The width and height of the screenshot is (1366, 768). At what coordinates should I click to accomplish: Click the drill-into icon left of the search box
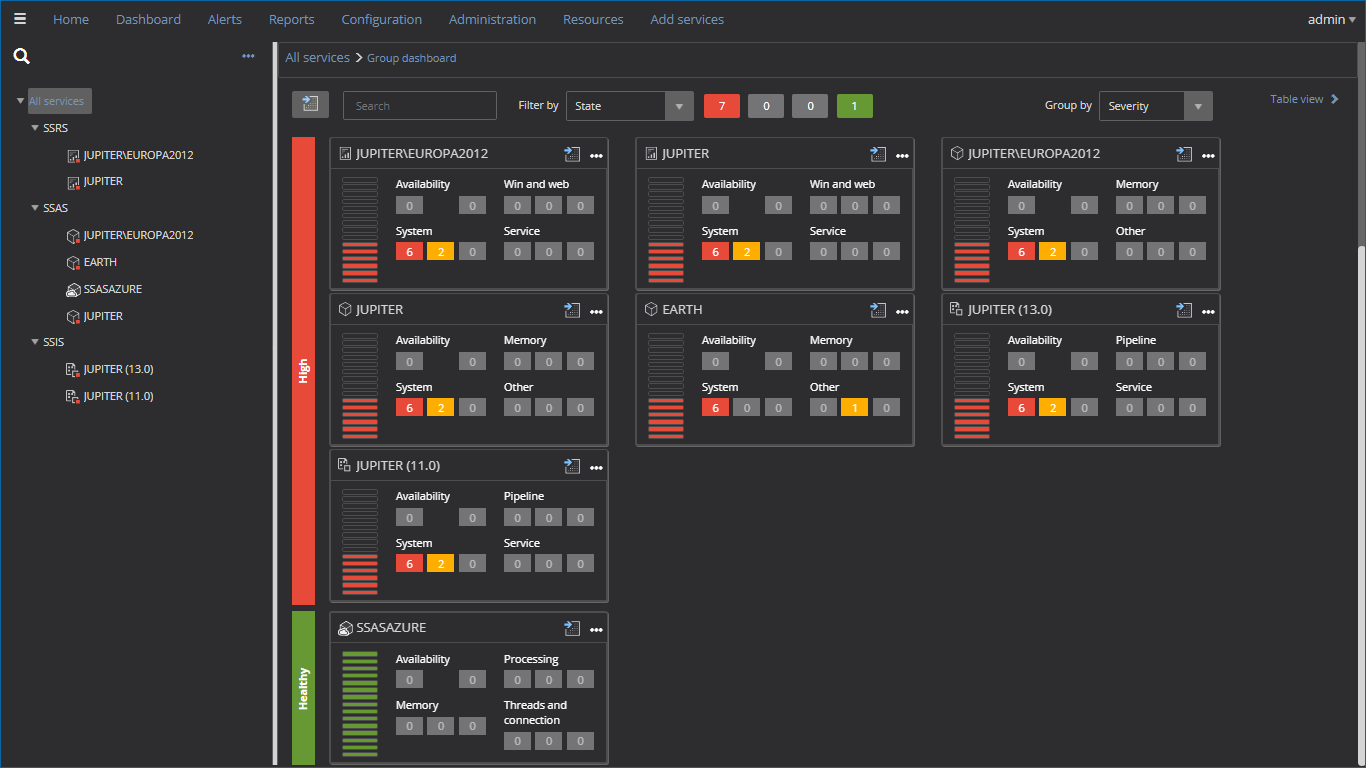tap(310, 103)
